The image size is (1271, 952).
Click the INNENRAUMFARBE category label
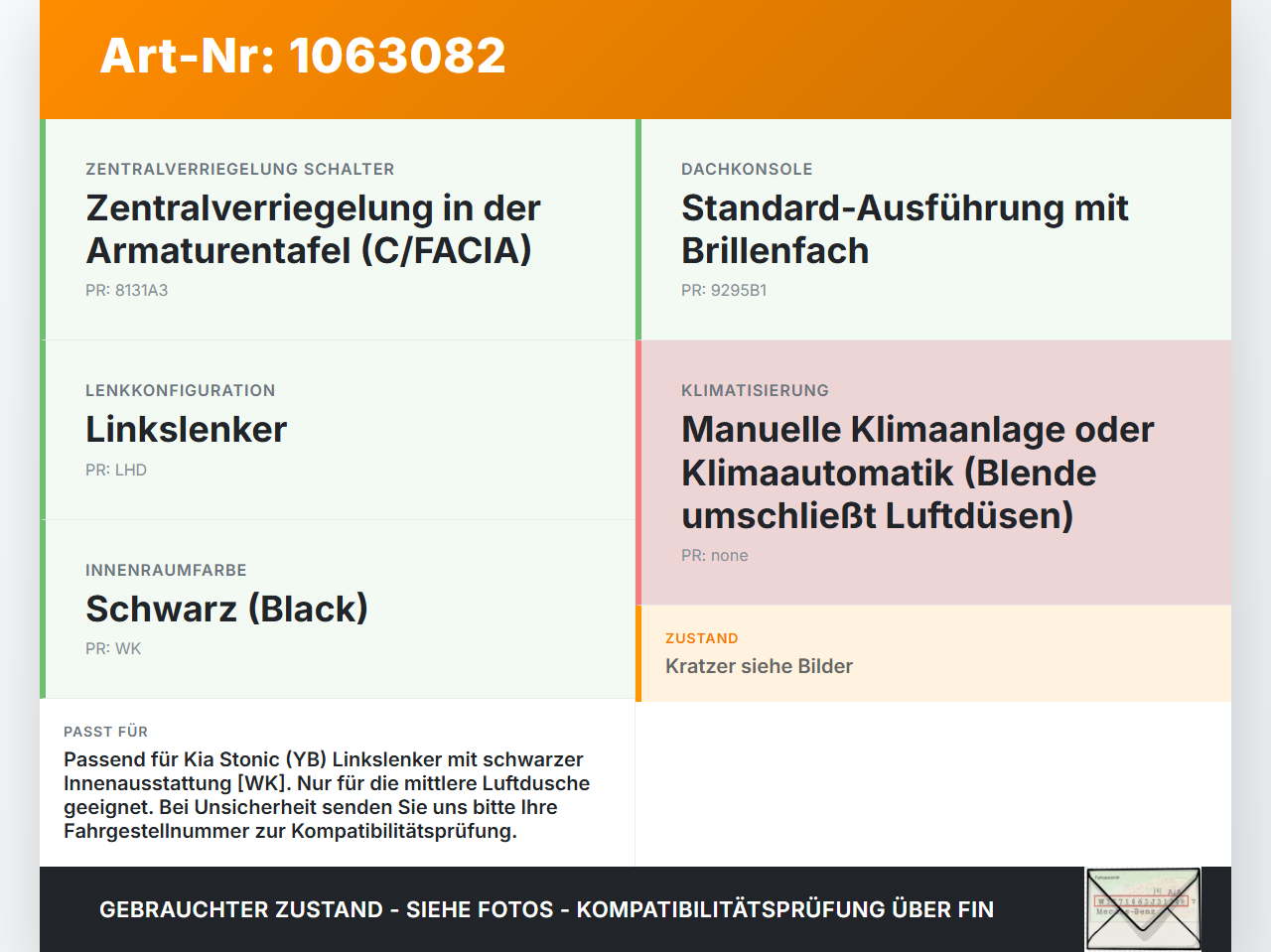[166, 570]
